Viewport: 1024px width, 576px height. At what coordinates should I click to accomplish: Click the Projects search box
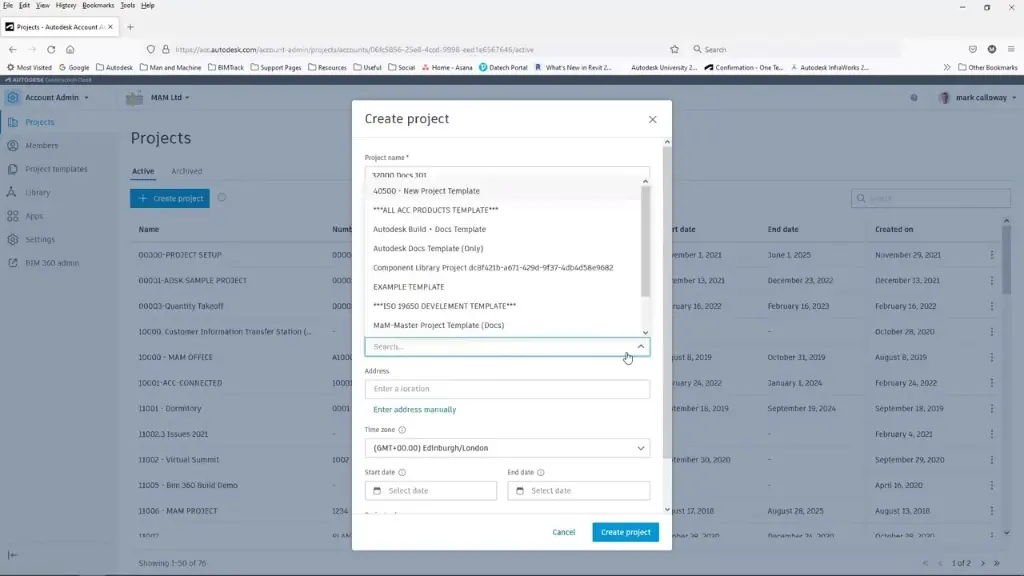[931, 199]
